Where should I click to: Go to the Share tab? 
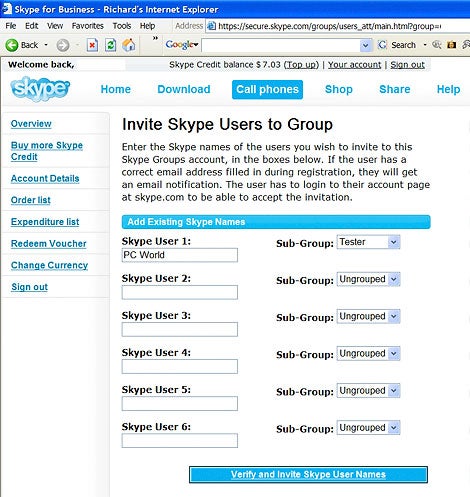tap(395, 89)
